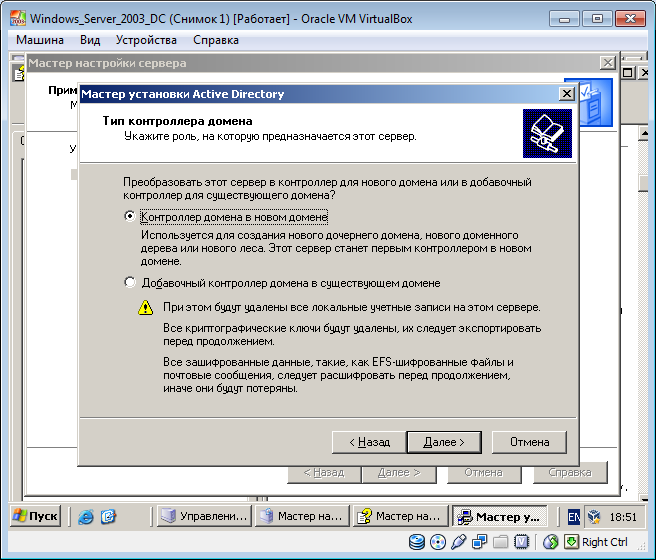Open the Пуск start button
The width and height of the screenshot is (656, 560).
tap(35, 516)
